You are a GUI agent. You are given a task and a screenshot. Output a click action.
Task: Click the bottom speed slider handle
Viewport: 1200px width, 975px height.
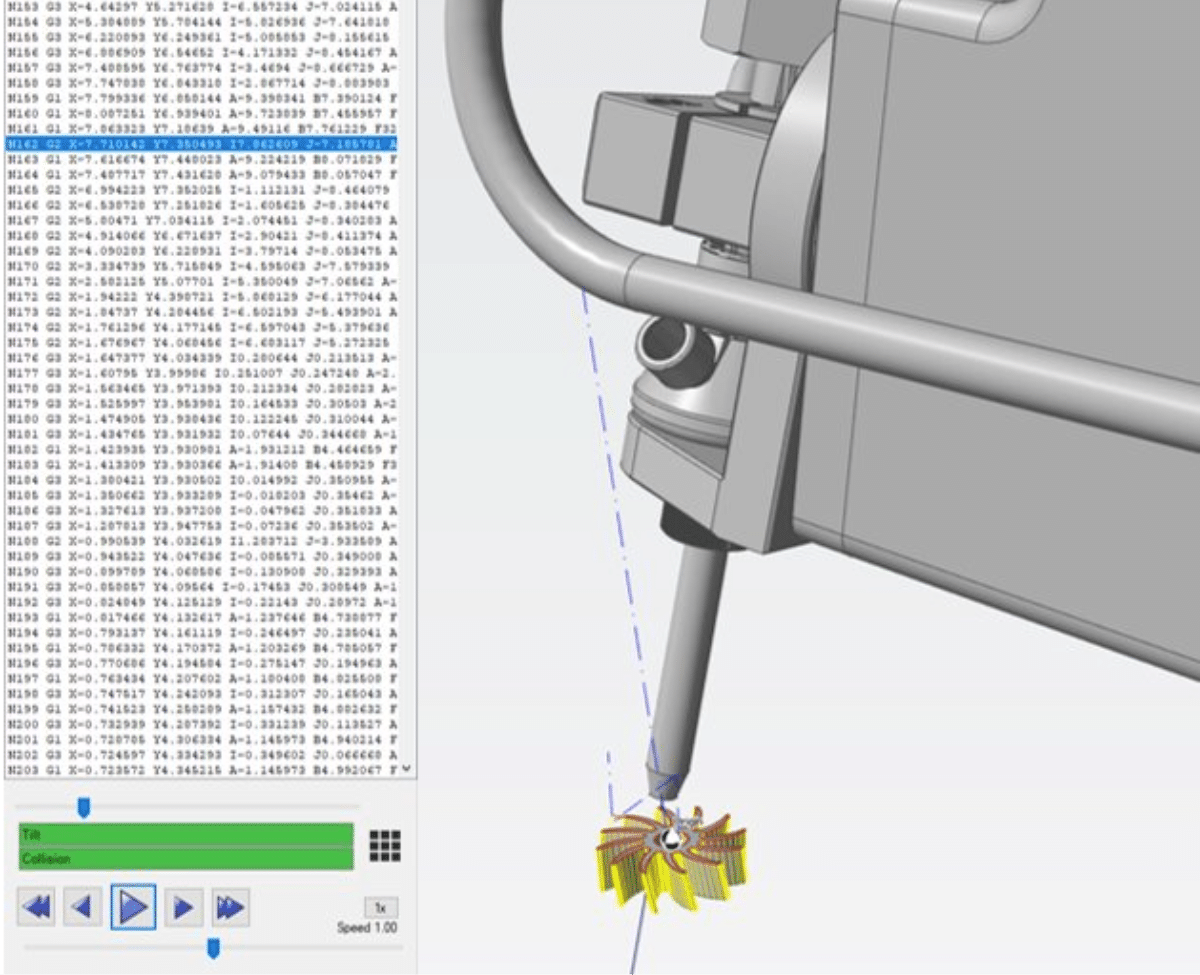210,948
